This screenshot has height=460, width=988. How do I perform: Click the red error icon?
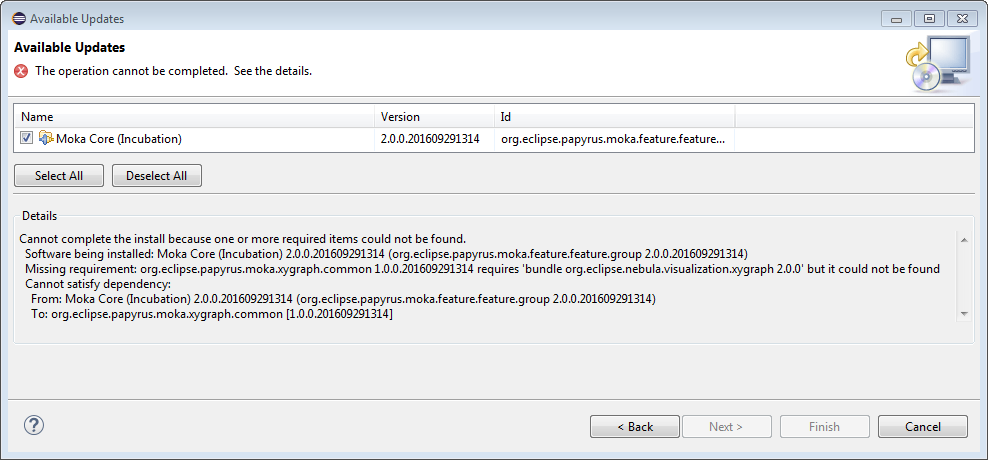(21, 71)
